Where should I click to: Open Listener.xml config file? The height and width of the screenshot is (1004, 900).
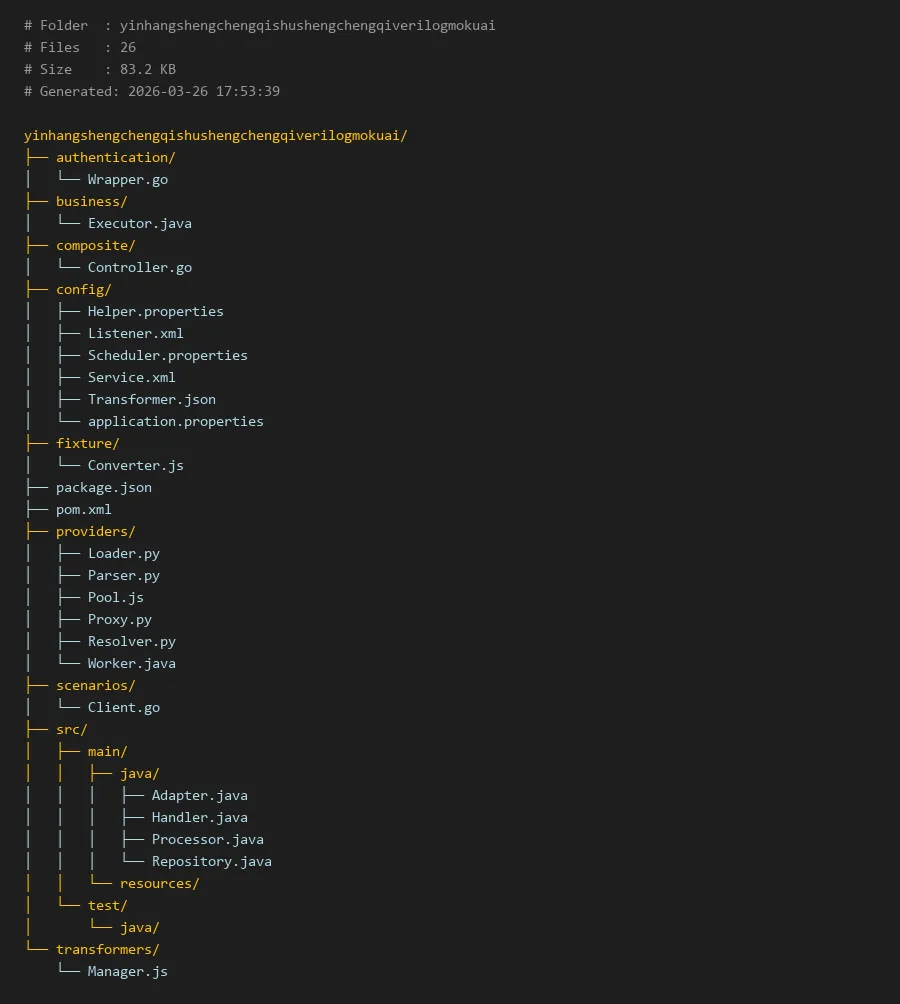[x=135, y=333]
